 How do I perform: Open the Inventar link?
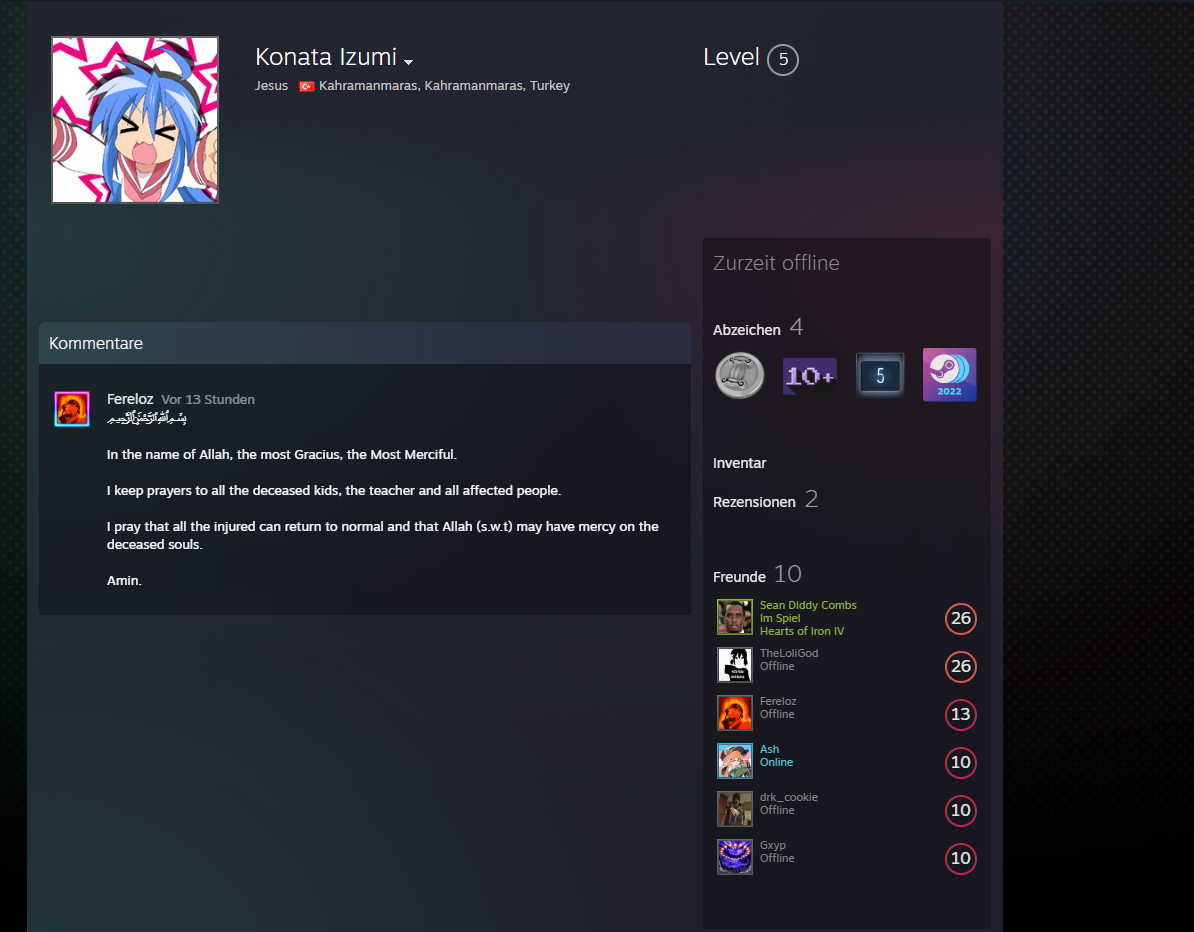click(x=739, y=463)
